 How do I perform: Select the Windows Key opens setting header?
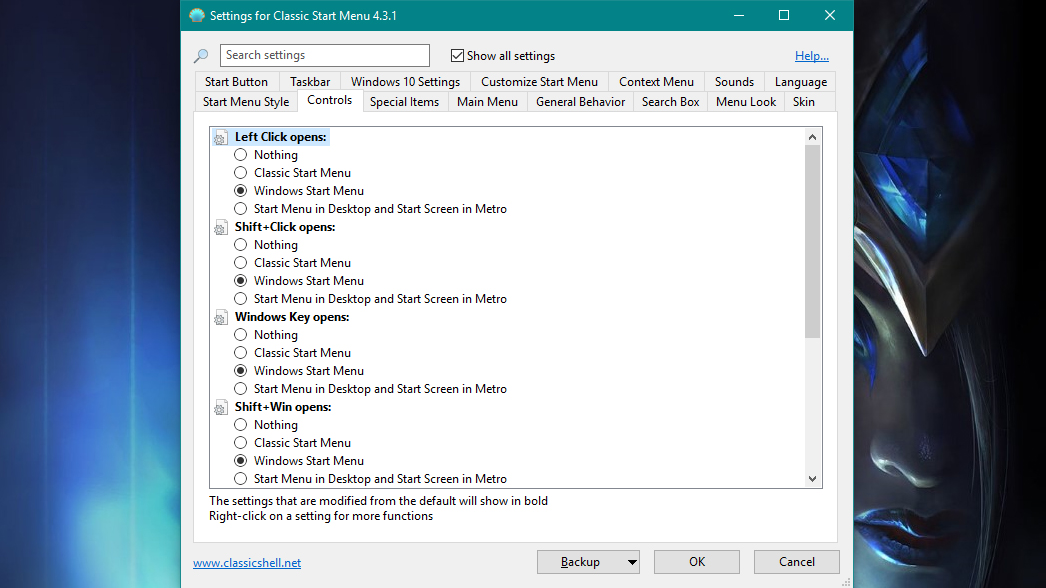292,317
